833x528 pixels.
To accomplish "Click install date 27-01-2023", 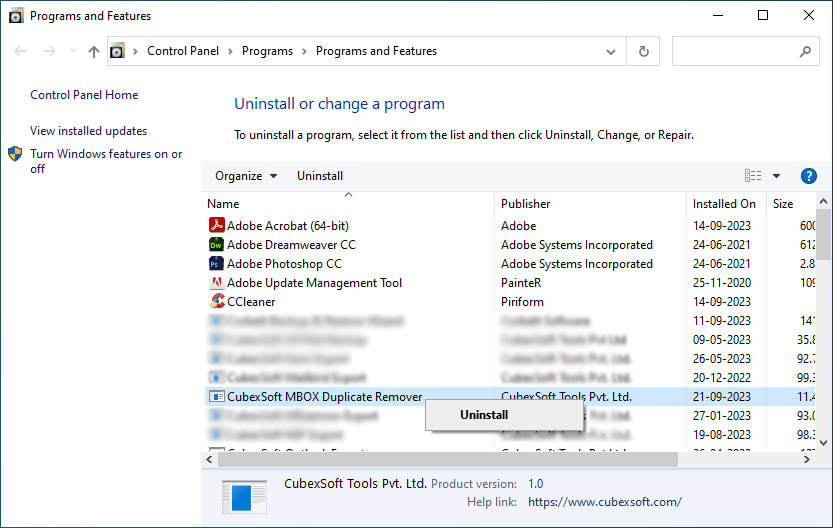I will pyautogui.click(x=721, y=415).
